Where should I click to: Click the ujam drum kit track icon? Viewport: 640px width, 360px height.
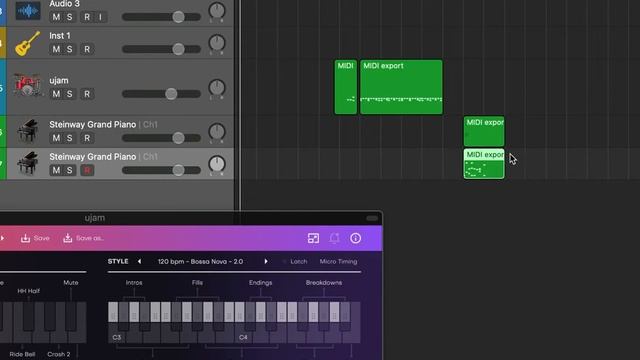[x=27, y=84]
